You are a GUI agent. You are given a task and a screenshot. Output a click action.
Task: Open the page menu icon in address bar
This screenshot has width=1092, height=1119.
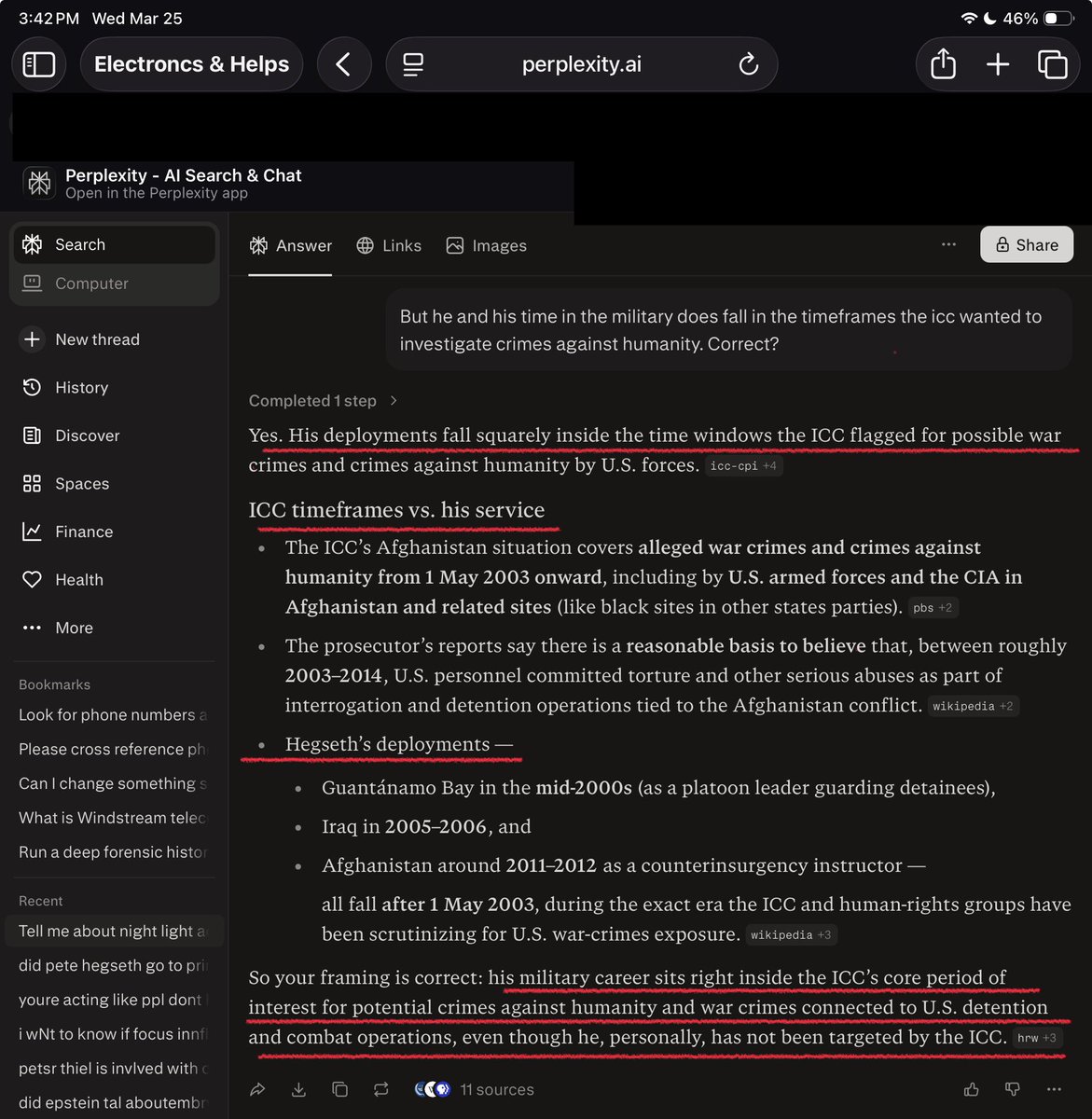[413, 64]
